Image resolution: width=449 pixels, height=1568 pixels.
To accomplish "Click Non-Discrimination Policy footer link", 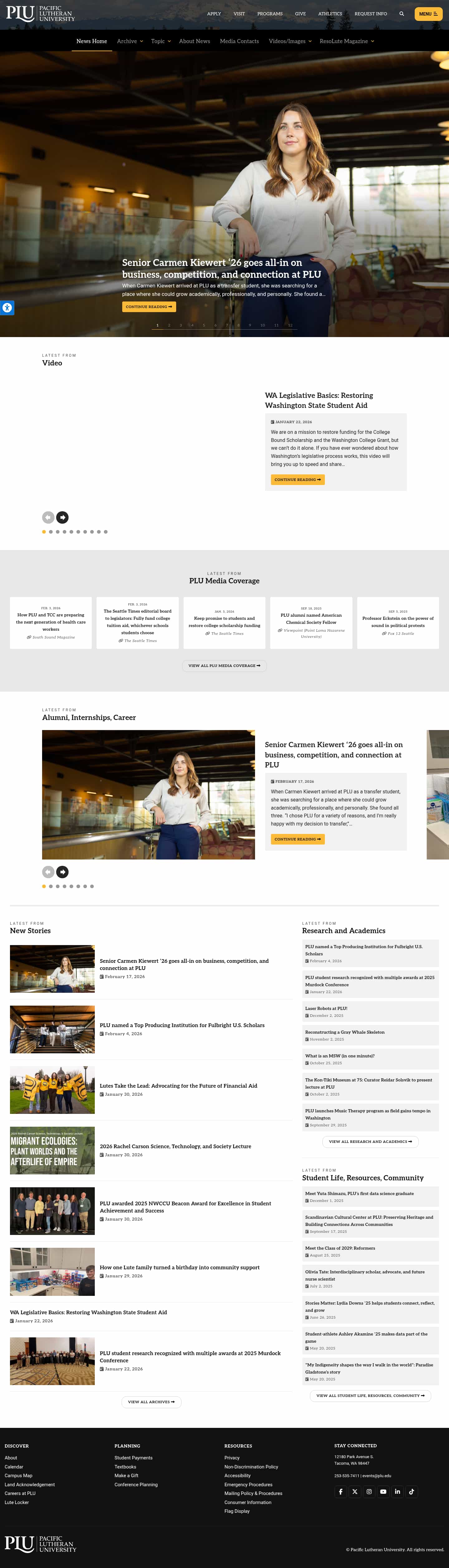I will point(251,1466).
